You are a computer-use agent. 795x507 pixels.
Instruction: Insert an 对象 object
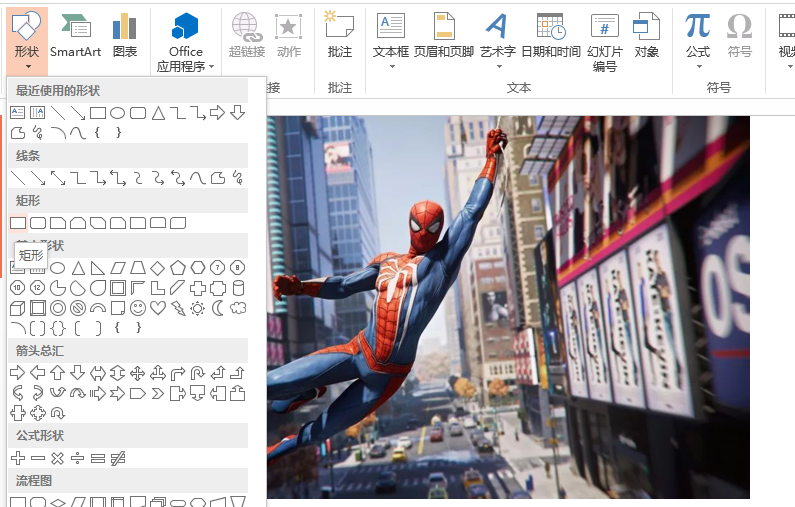646,35
